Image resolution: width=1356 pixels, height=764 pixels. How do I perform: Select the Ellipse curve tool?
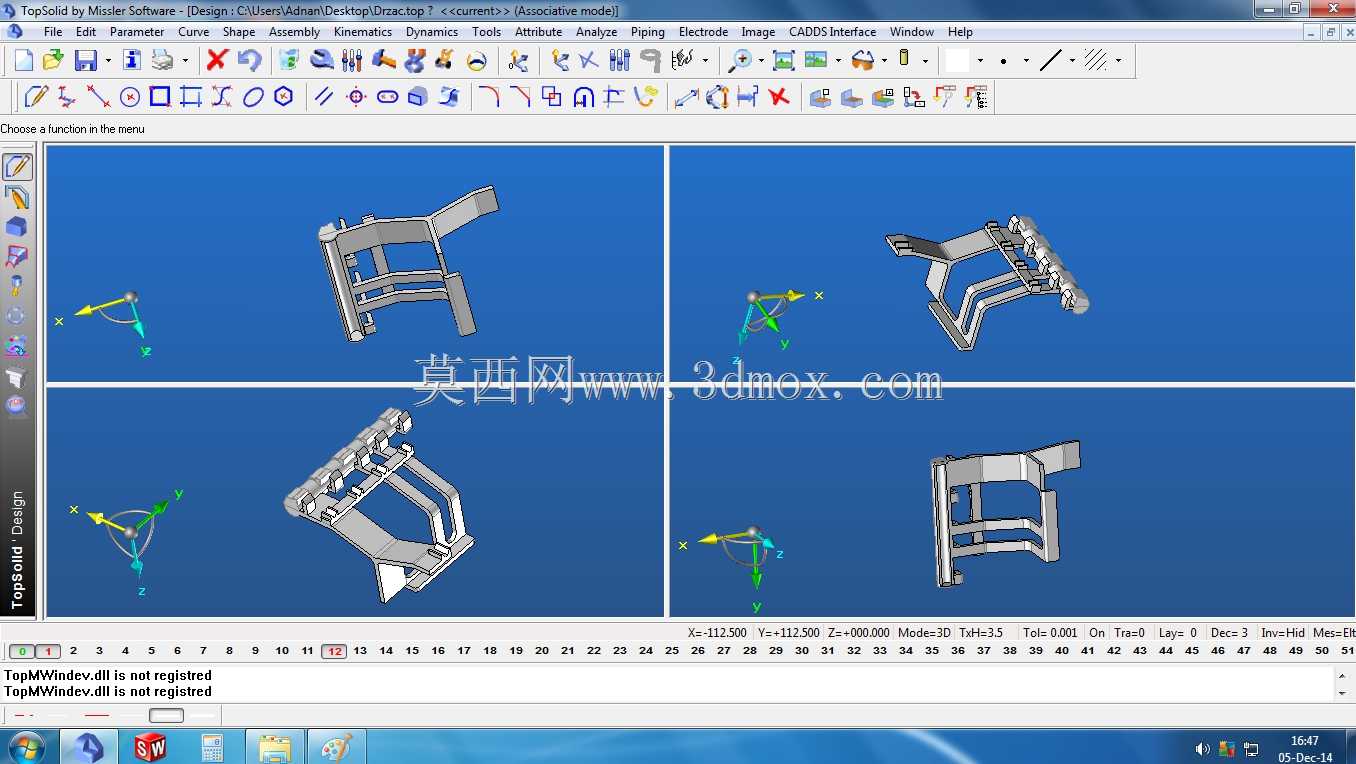point(253,97)
